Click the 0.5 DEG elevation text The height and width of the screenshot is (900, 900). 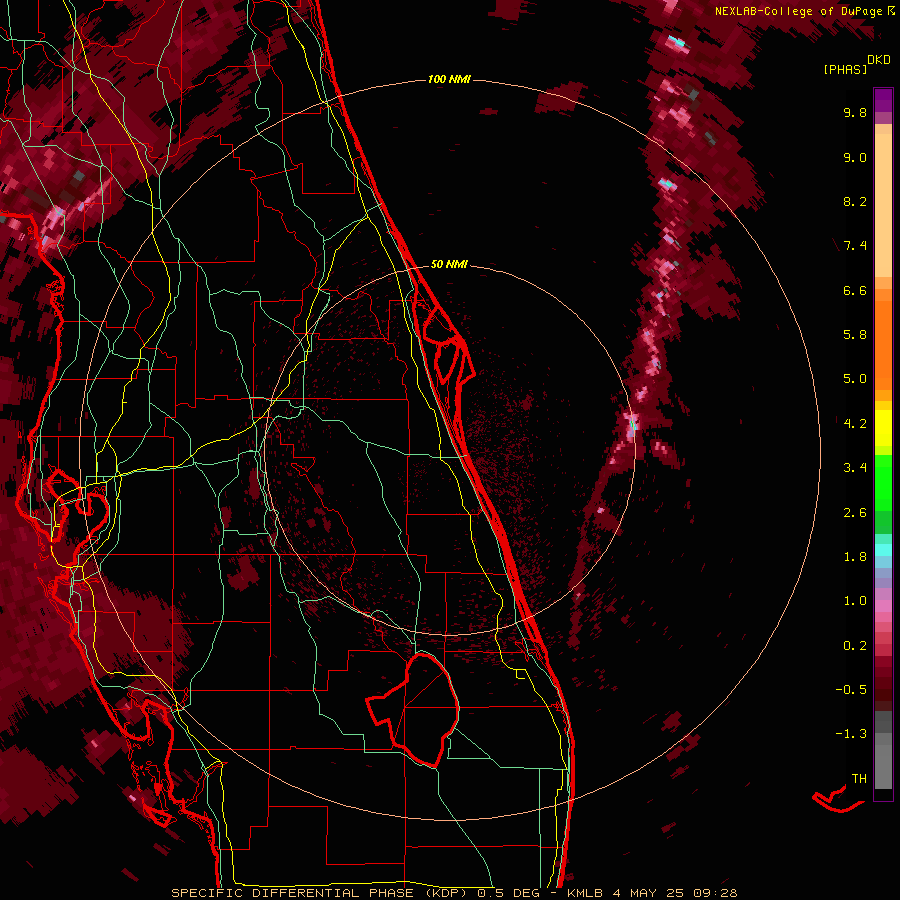[x=510, y=893]
